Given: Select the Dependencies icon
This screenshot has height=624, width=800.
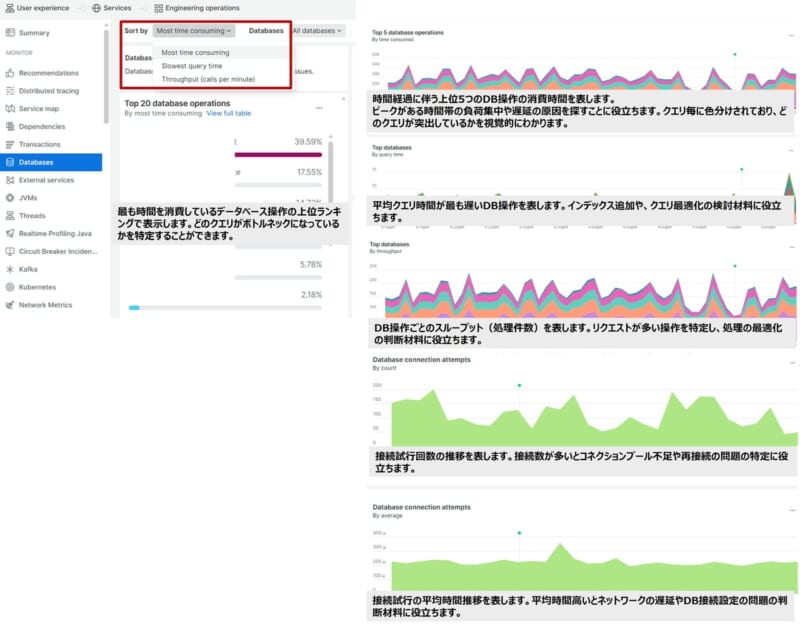Looking at the screenshot, I should pyautogui.click(x=10, y=126).
